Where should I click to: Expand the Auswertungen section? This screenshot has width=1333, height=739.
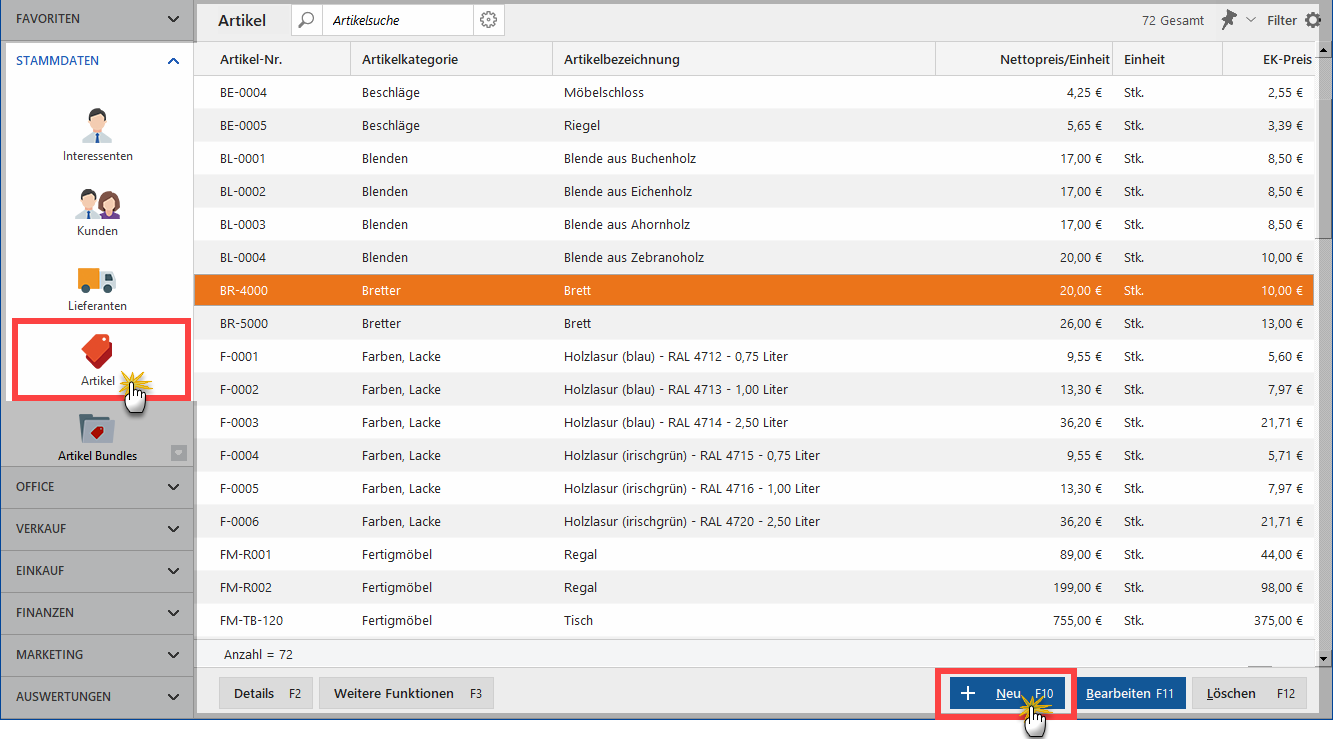pos(97,697)
